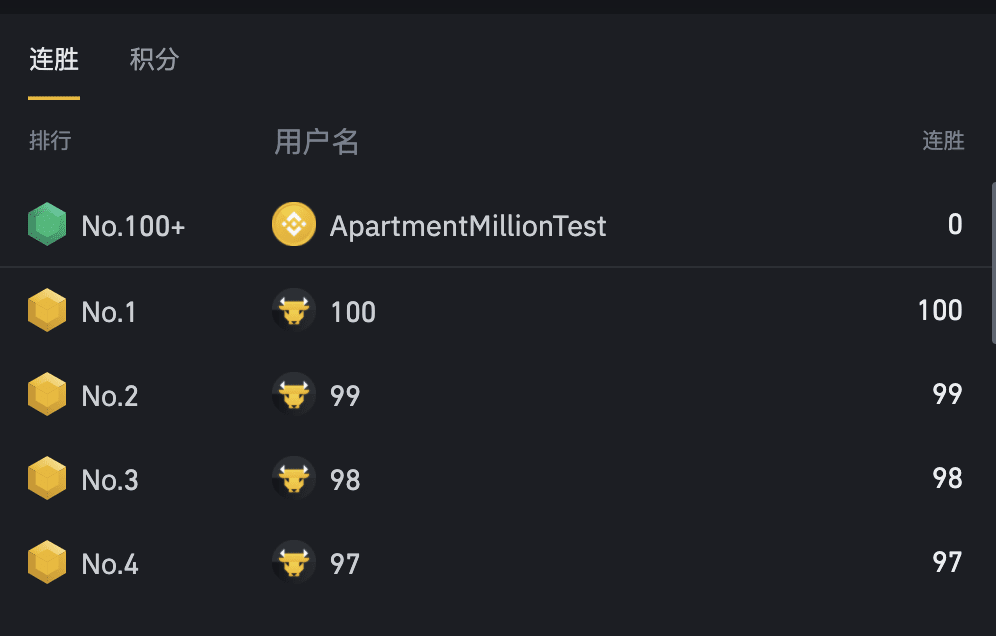Open the 积分 tab

154,60
